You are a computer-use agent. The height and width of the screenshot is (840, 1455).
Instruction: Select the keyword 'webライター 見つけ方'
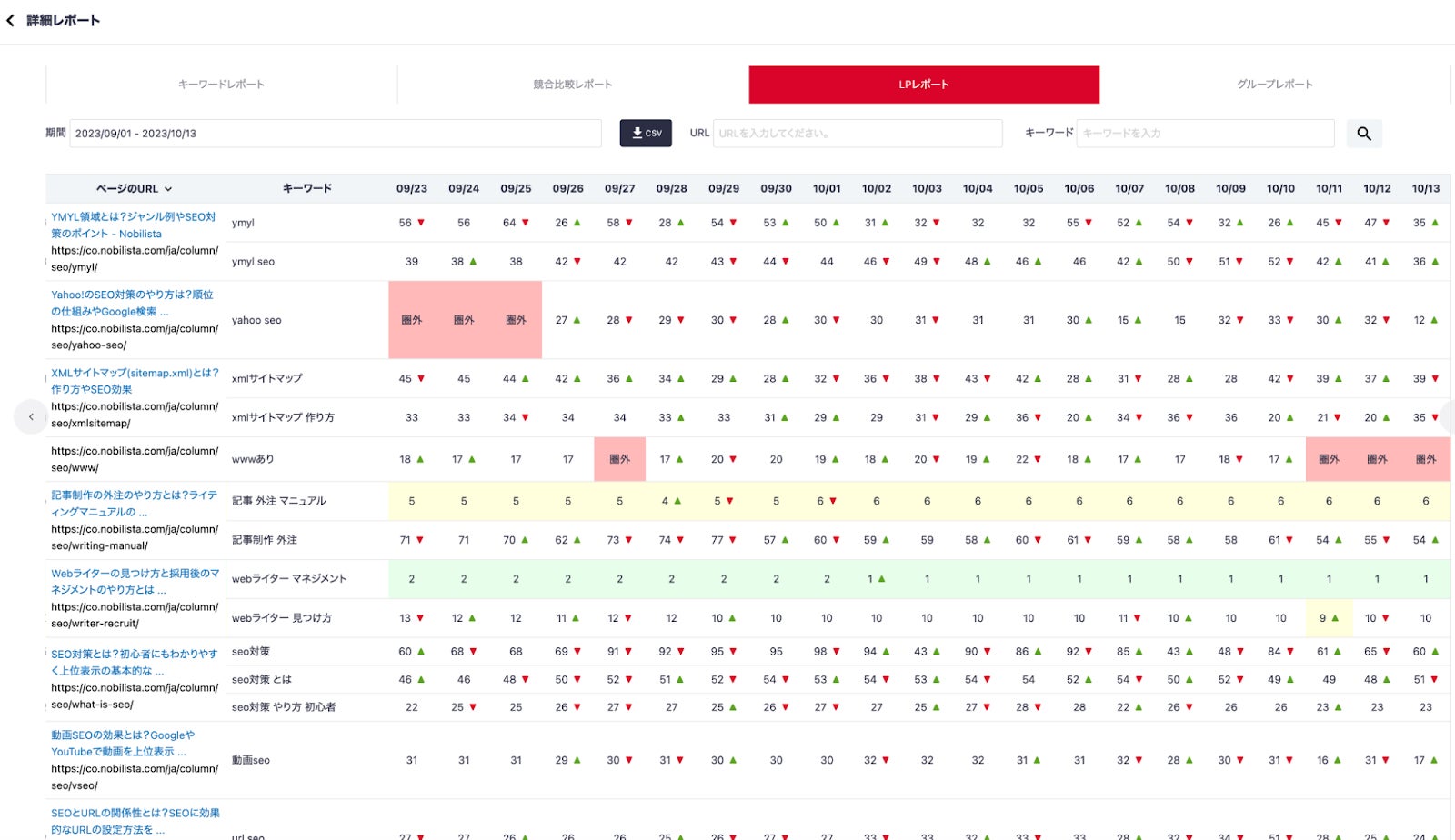(282, 618)
